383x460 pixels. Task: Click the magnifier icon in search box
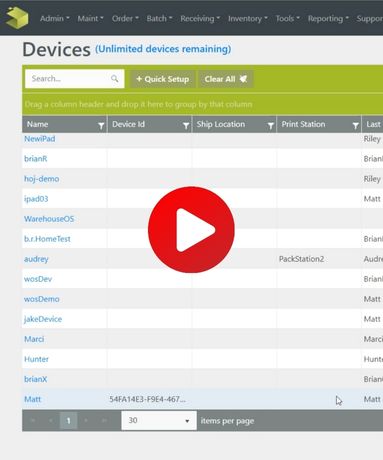(x=114, y=79)
